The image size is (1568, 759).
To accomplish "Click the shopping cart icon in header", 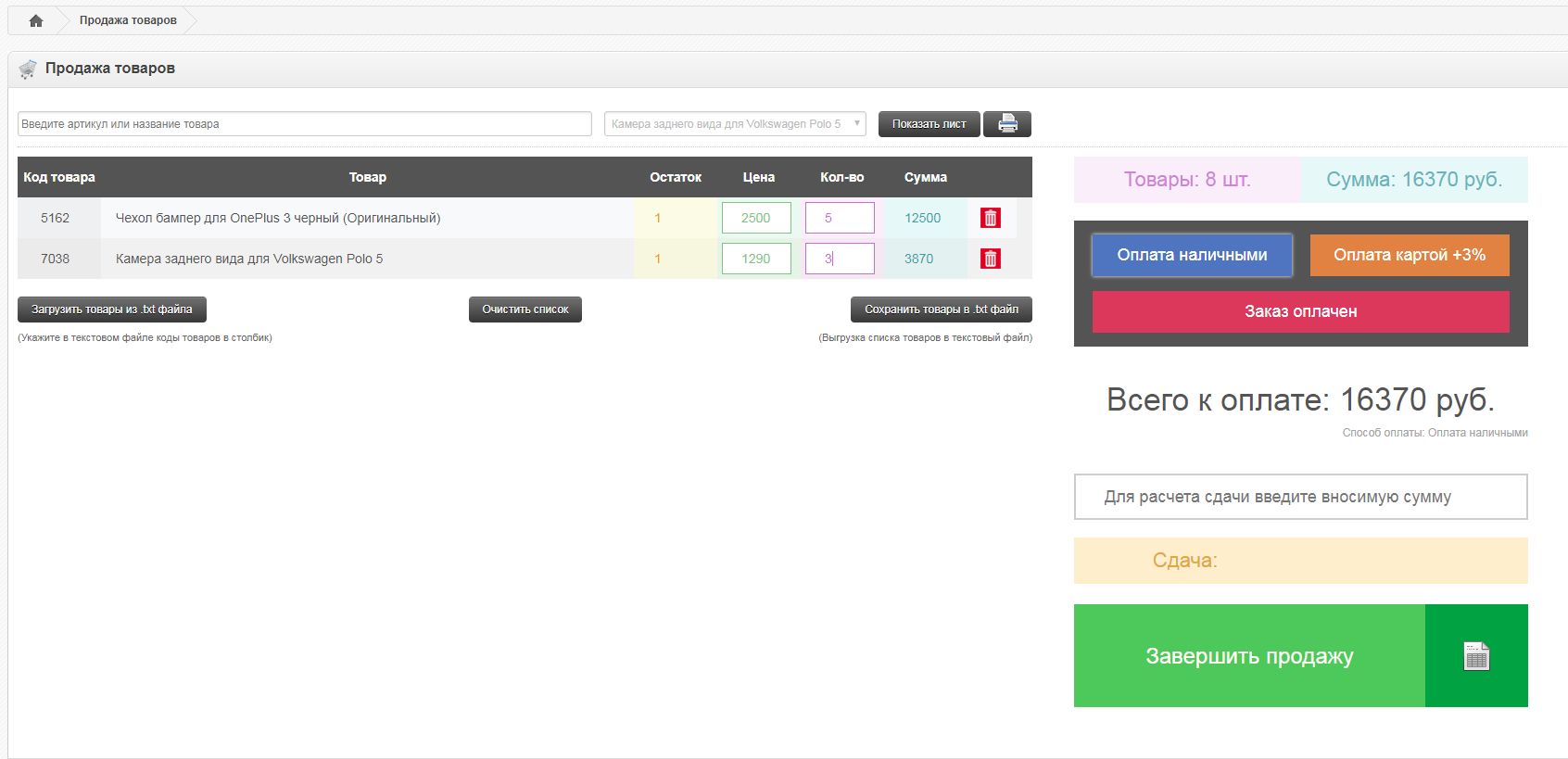I will coord(28,70).
